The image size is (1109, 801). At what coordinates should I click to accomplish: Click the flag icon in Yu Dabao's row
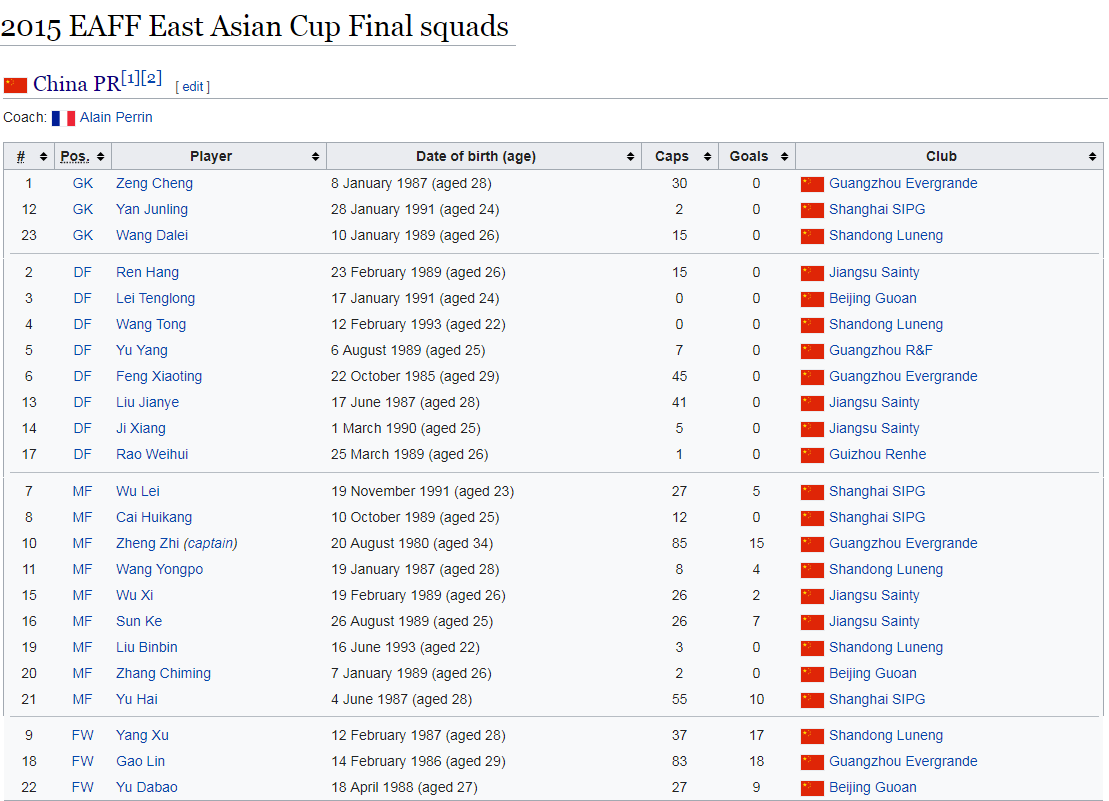pos(812,788)
